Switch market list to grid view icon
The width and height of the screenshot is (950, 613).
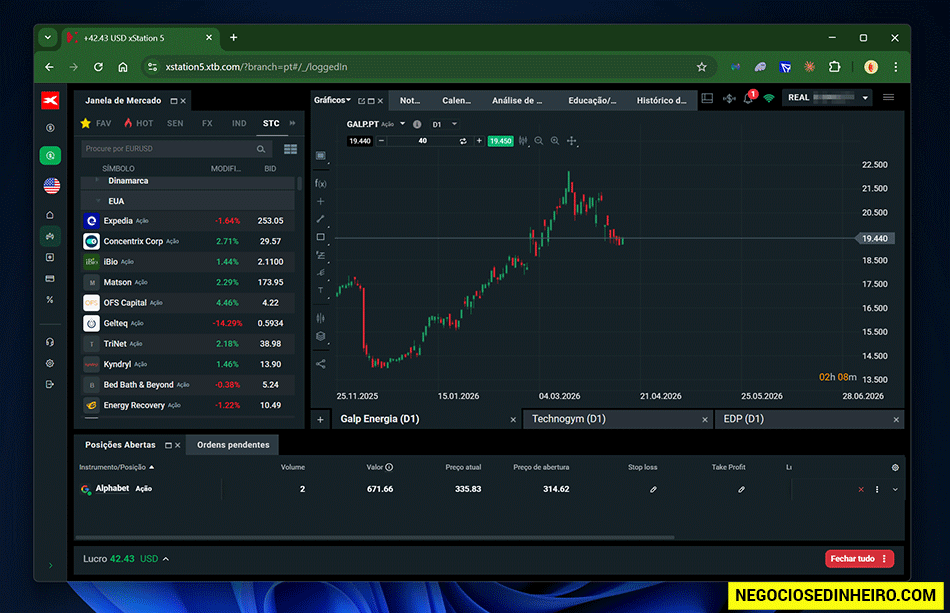[x=290, y=149]
